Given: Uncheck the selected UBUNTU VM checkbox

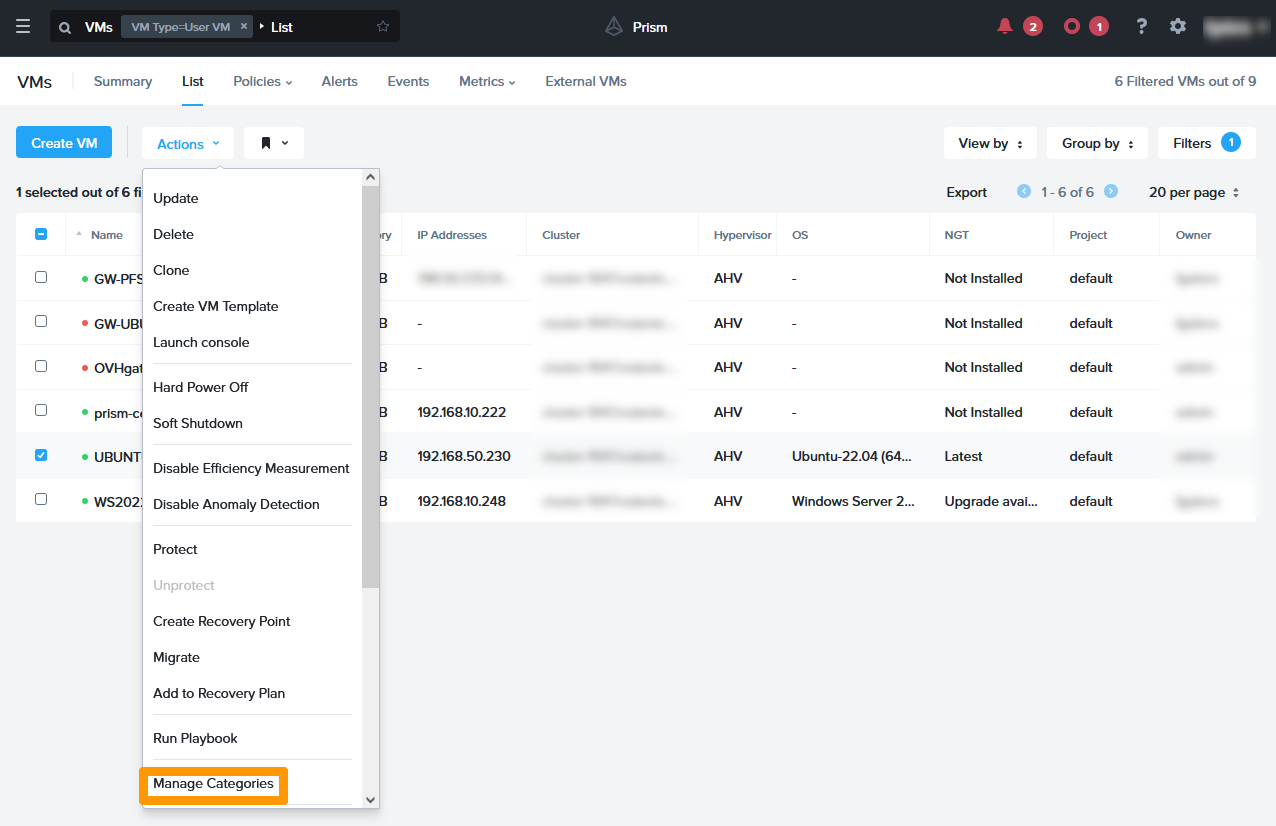Looking at the screenshot, I should (41, 455).
